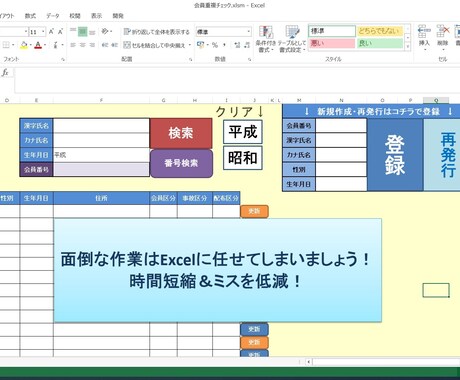
Task: Expand the borders dropdown arrow
Action: click(13, 45)
